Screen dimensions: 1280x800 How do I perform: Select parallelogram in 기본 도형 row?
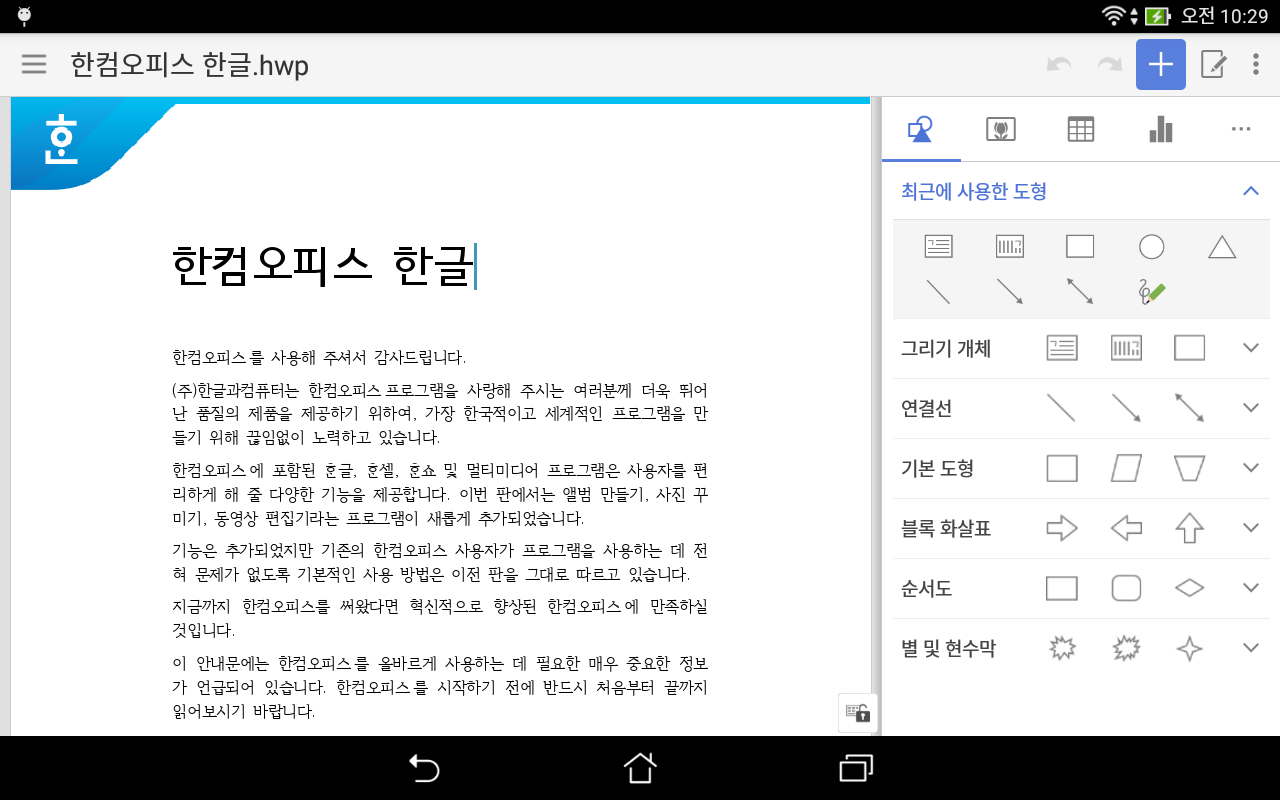coord(1126,468)
